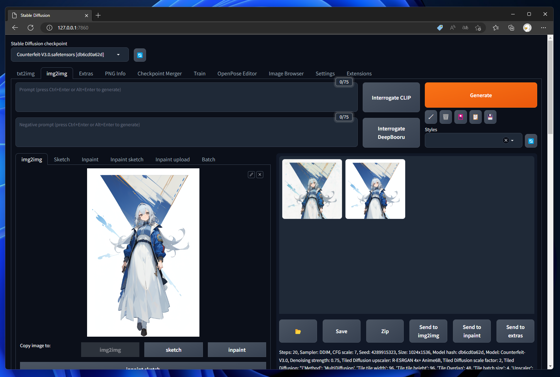This screenshot has height=377, width=560.
Task: Select the top-level img2img tab
Action: pyautogui.click(x=57, y=74)
